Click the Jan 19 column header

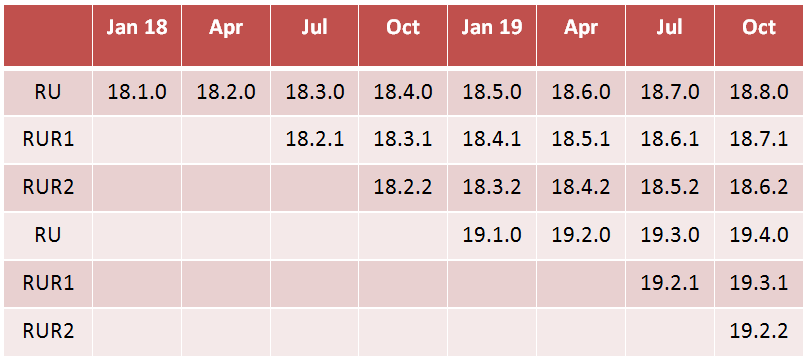point(492,36)
